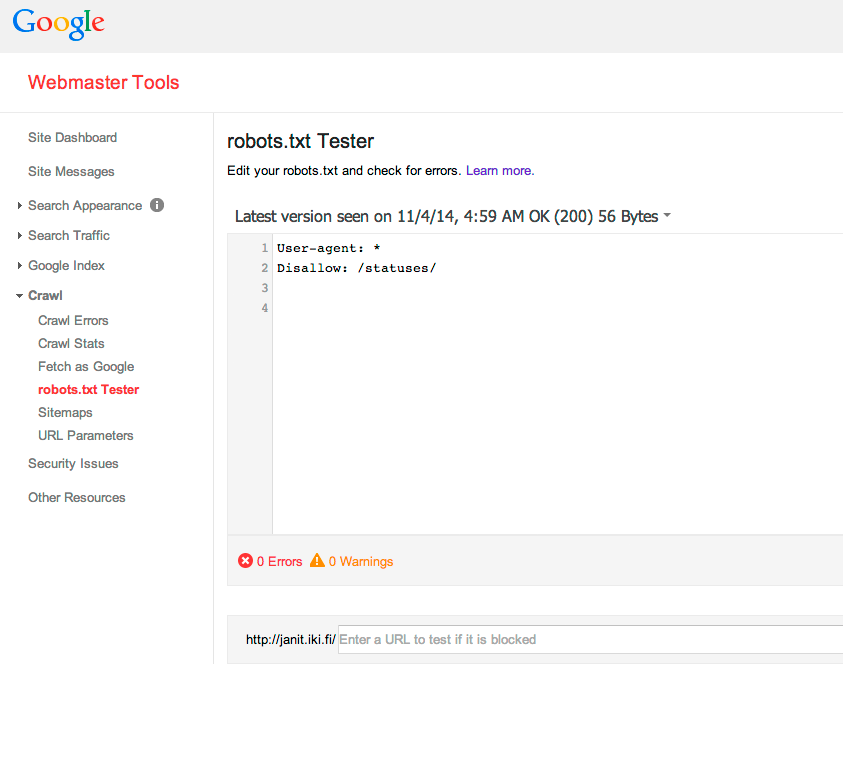Click the User-agent line in the editor
843x768 pixels.
pos(328,248)
